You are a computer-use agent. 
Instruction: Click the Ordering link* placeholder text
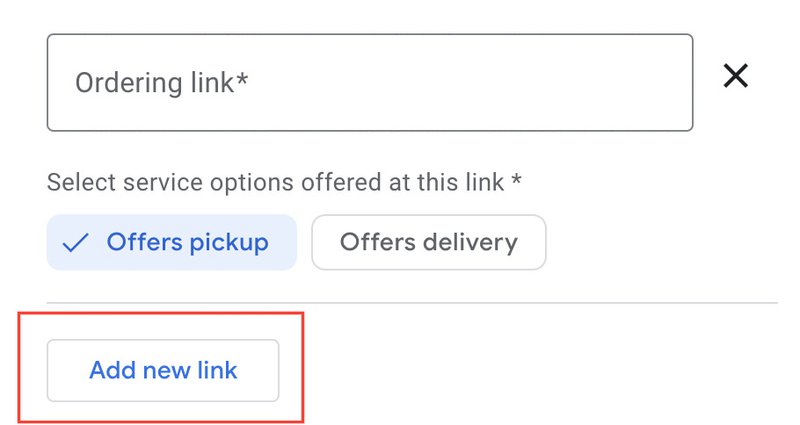pos(161,83)
